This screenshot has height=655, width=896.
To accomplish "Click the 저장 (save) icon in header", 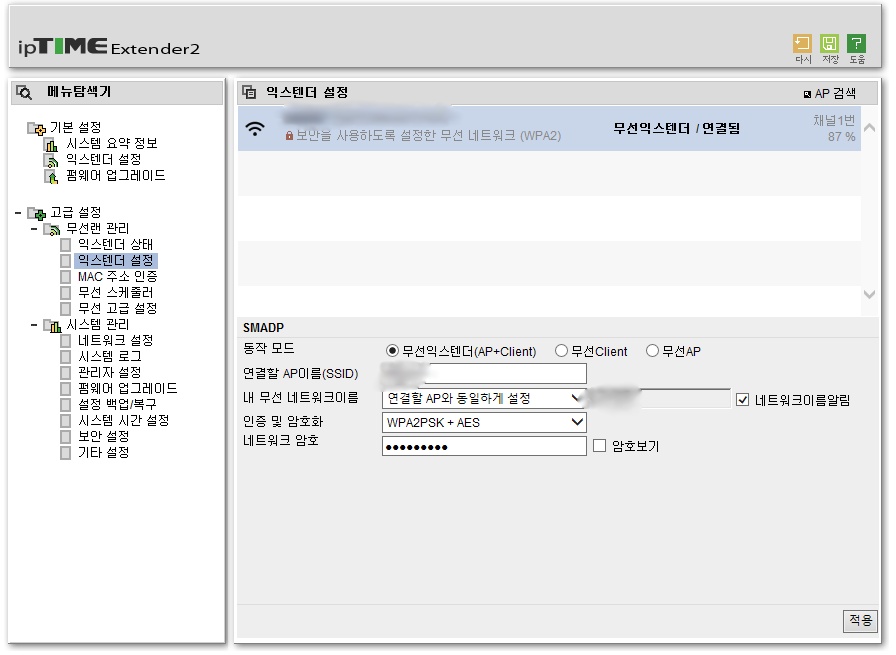I will [x=829, y=43].
